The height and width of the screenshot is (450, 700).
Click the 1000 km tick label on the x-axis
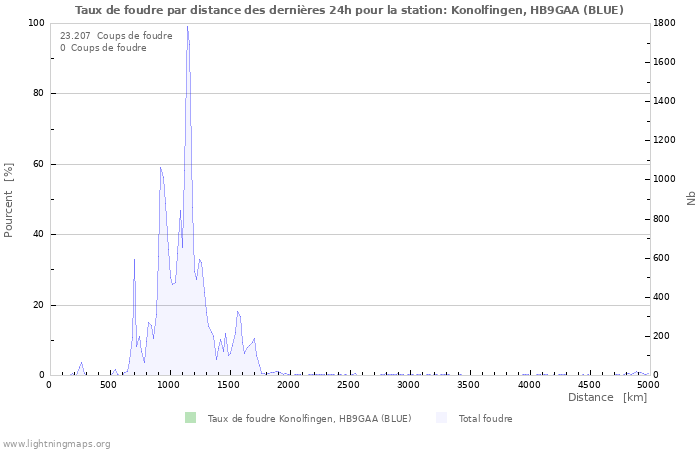167,385
